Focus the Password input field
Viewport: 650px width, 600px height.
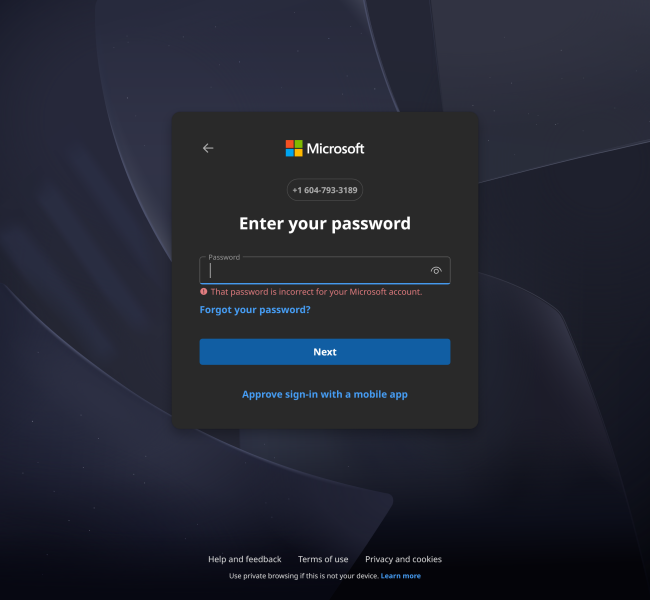coord(325,270)
